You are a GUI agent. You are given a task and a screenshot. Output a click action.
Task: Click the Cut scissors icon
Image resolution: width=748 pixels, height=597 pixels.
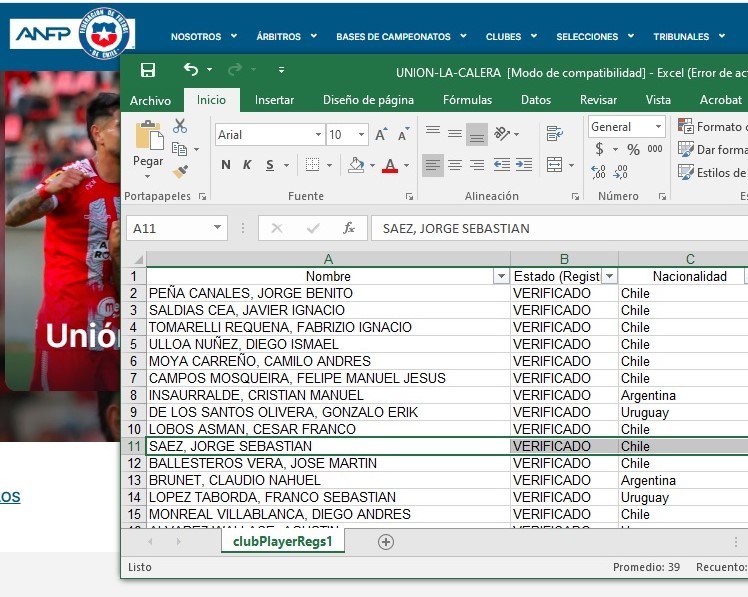pyautogui.click(x=180, y=126)
